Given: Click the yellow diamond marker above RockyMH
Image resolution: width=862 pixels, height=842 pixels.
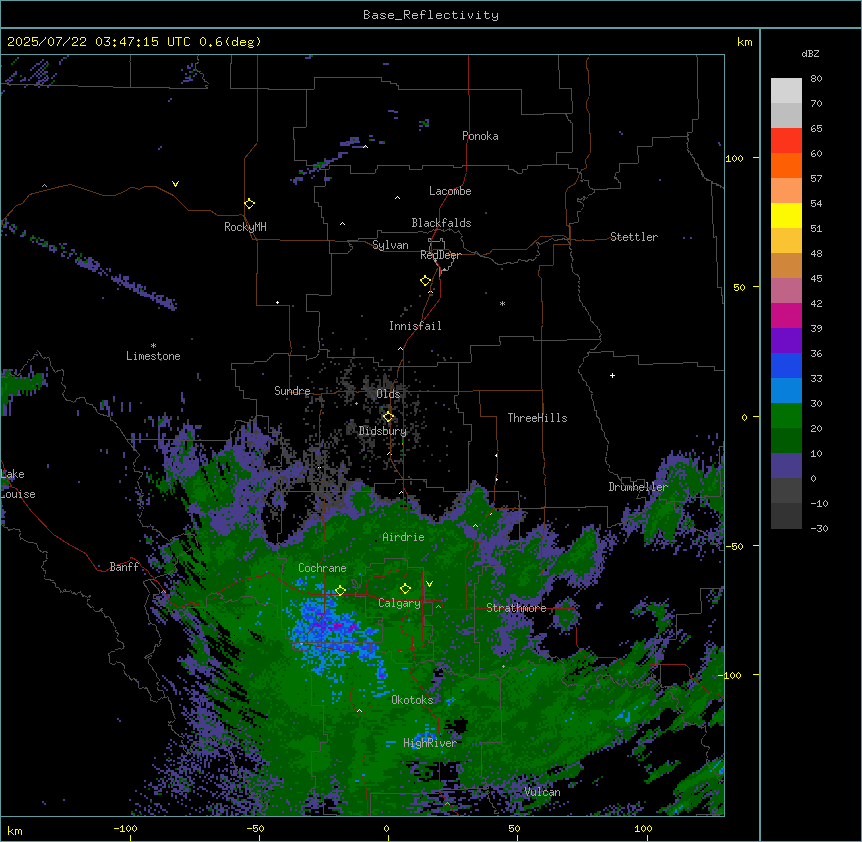Looking at the screenshot, I should (x=249, y=204).
